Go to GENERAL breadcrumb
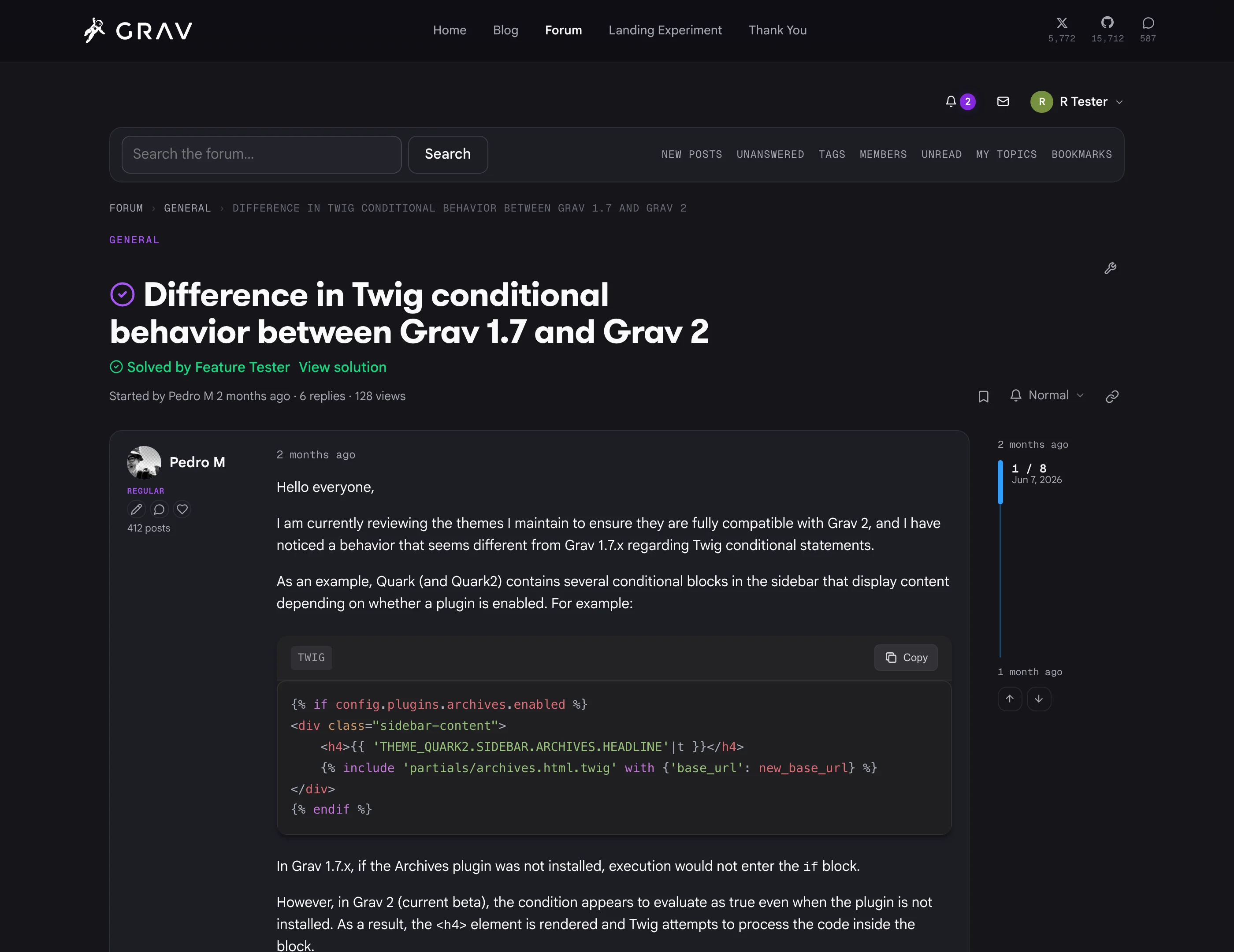 (187, 208)
